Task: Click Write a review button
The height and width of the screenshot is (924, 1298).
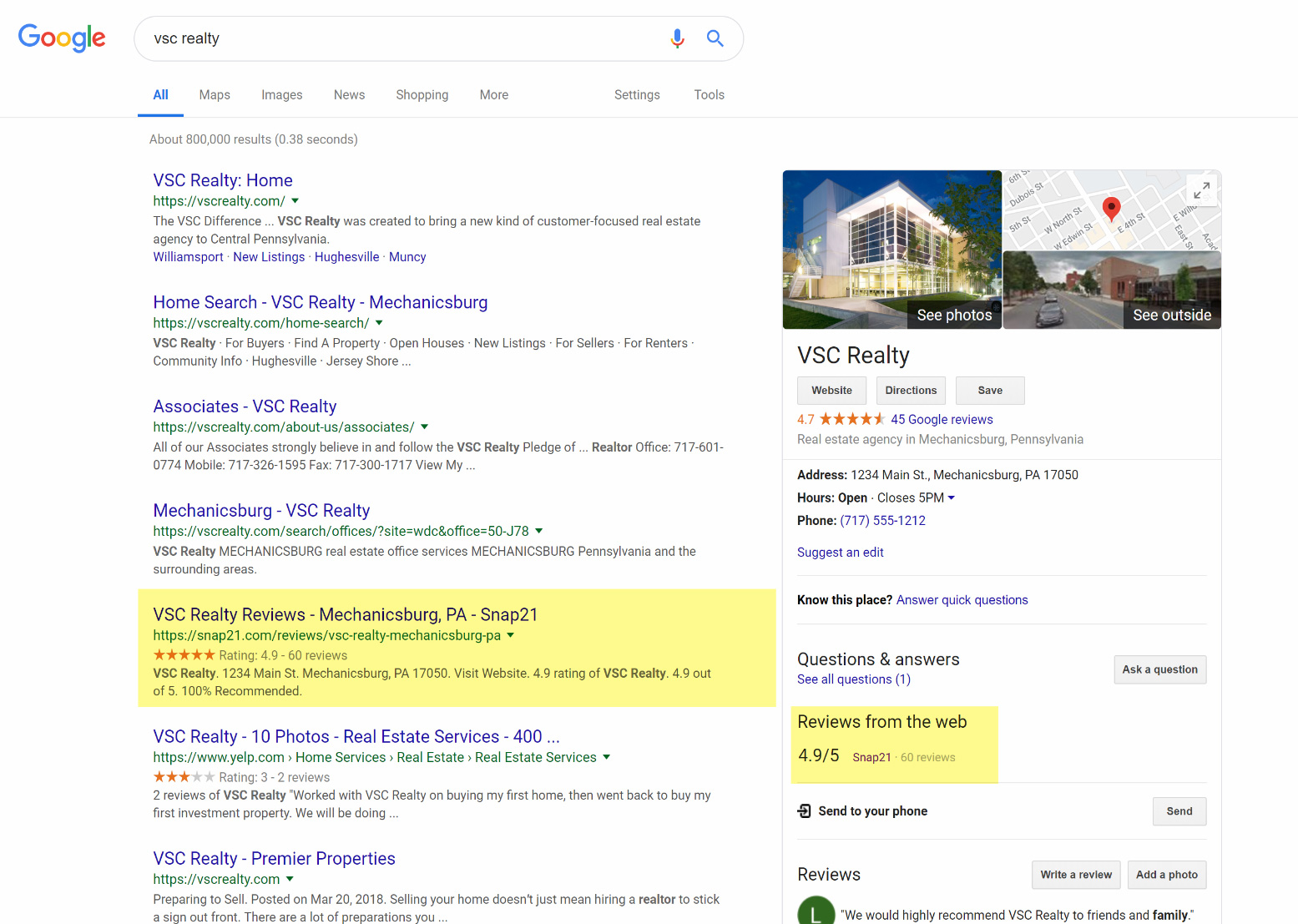Action: click(x=1076, y=875)
